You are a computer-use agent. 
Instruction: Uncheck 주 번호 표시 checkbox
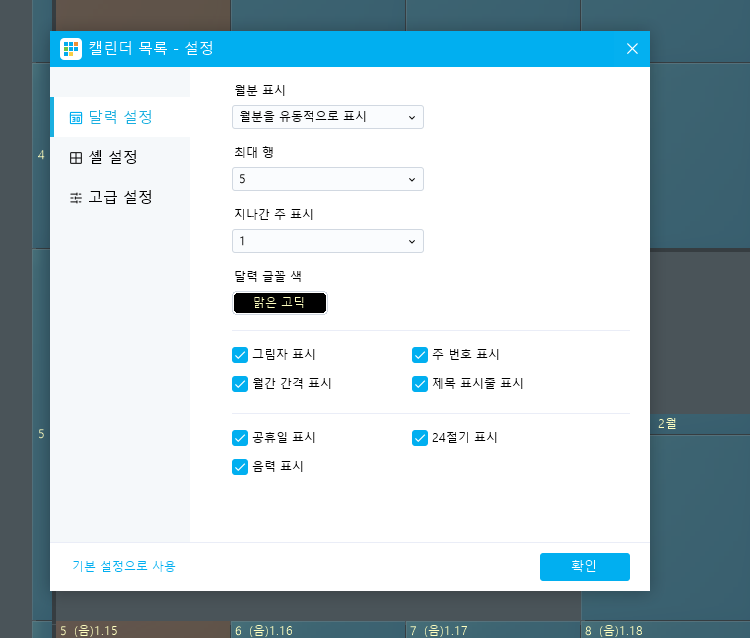pos(420,355)
